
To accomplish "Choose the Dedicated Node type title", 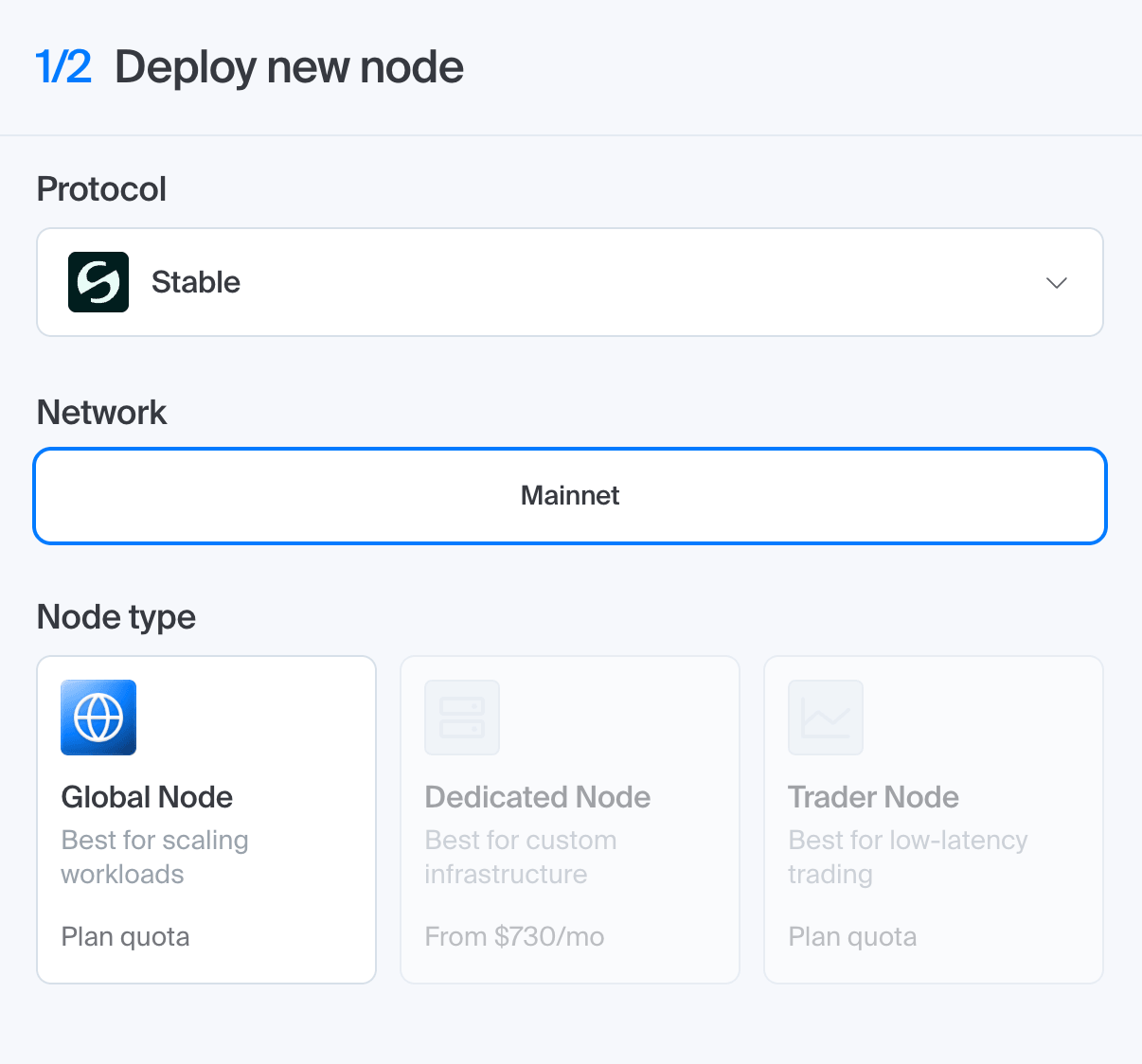I will (538, 797).
